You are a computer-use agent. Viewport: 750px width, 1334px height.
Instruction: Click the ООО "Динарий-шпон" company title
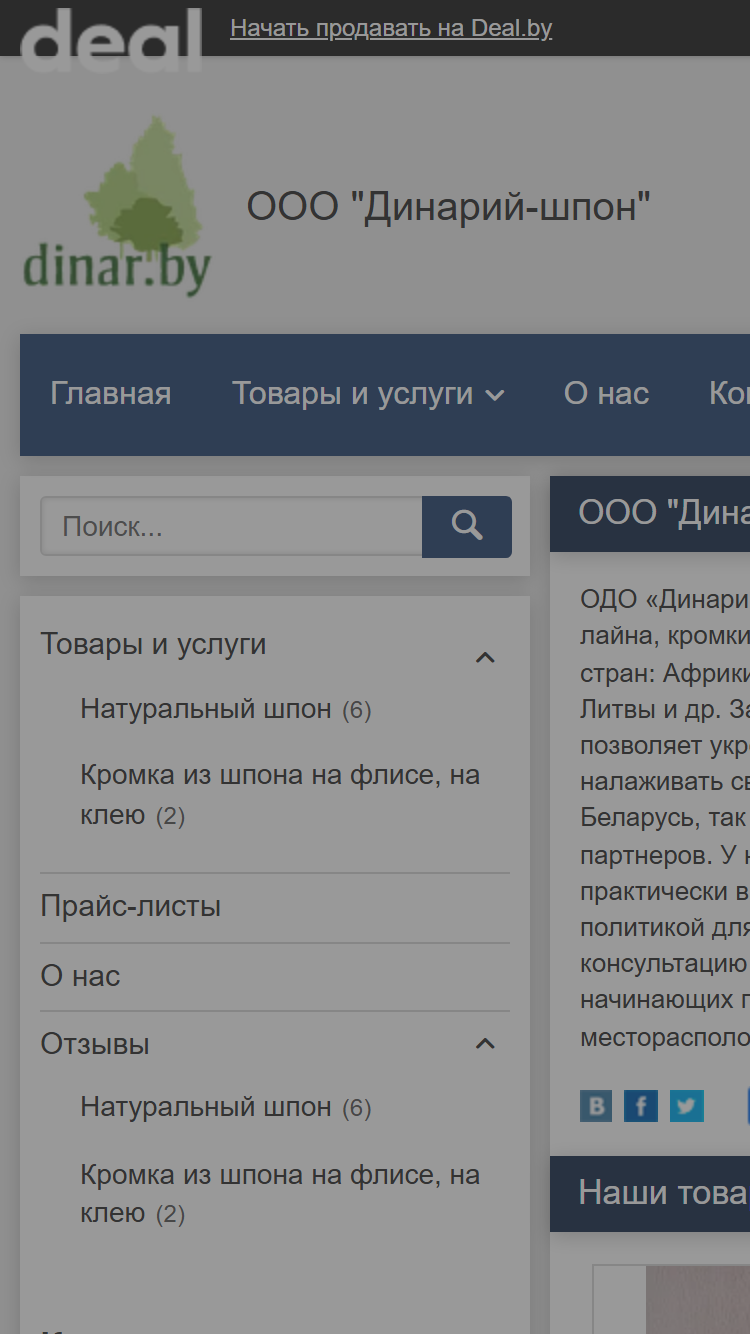click(x=449, y=207)
